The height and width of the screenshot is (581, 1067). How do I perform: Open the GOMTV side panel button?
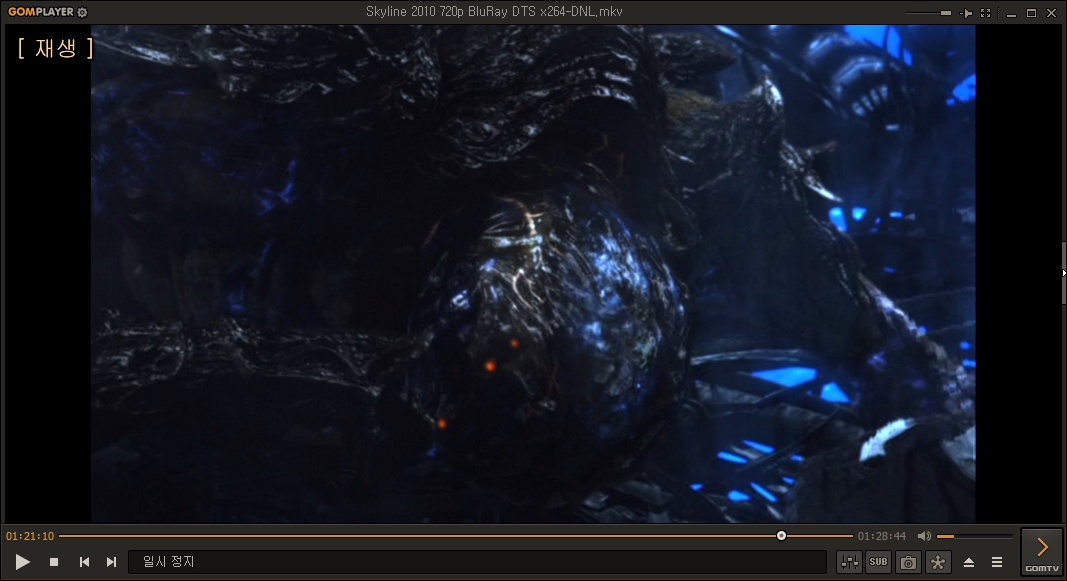tap(1042, 552)
